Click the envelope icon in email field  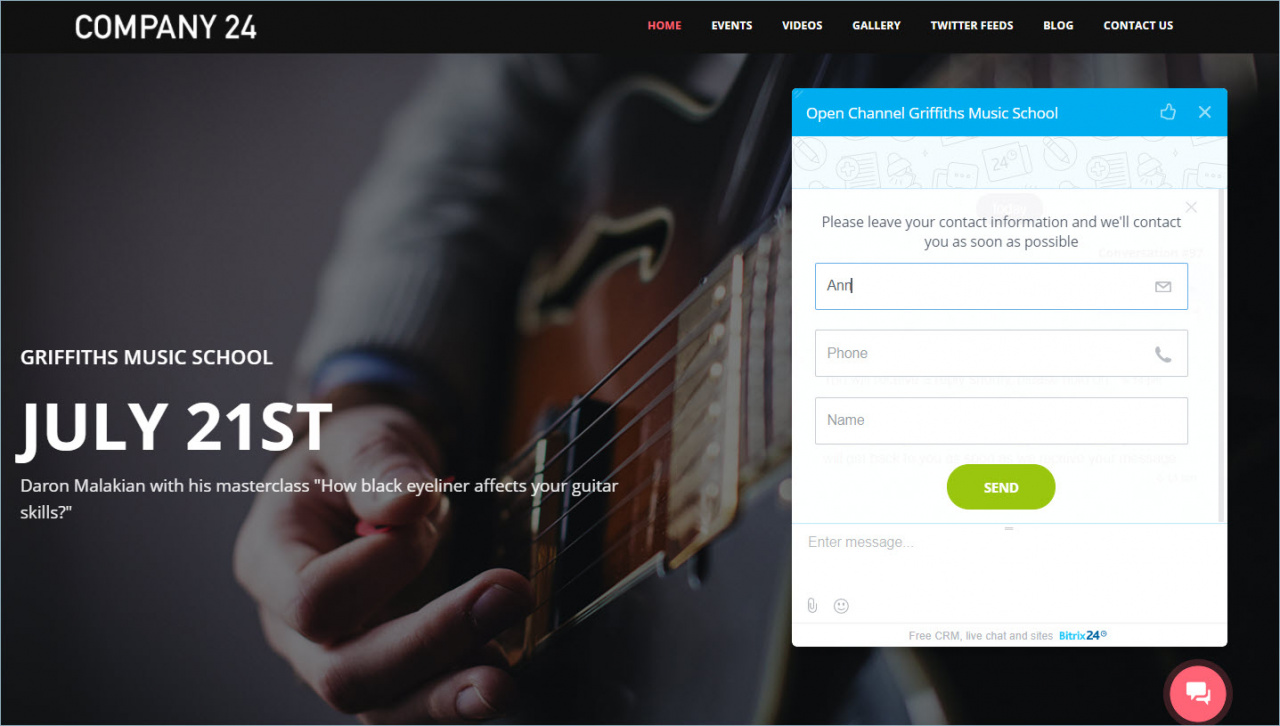(x=1163, y=287)
